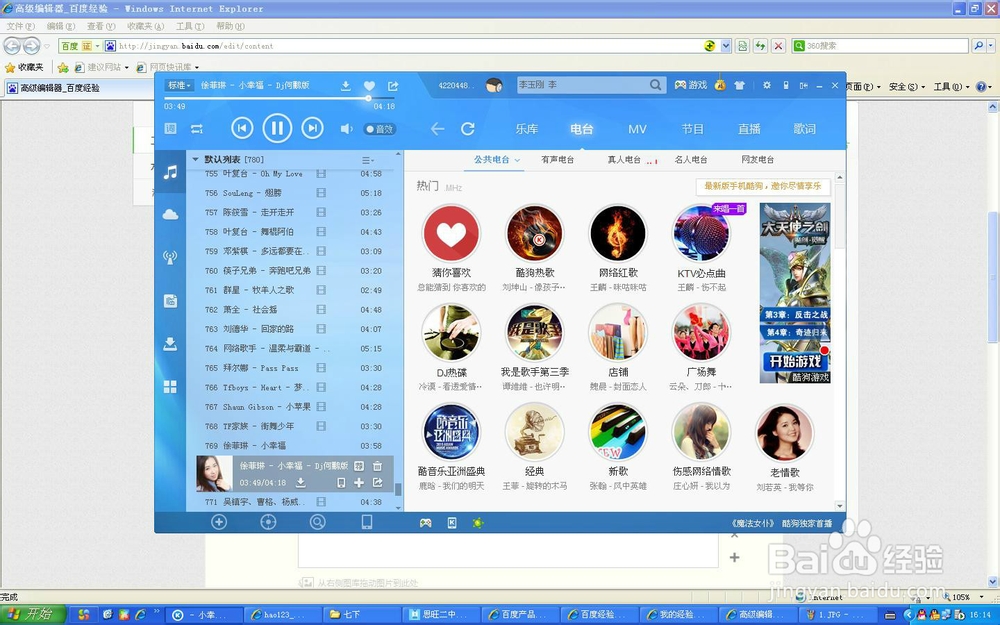Toggle the 音效 sound effect switch

pos(379,129)
